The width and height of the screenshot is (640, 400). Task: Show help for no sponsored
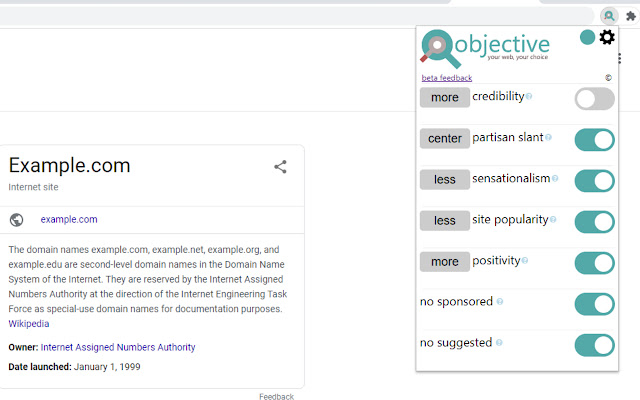point(500,302)
